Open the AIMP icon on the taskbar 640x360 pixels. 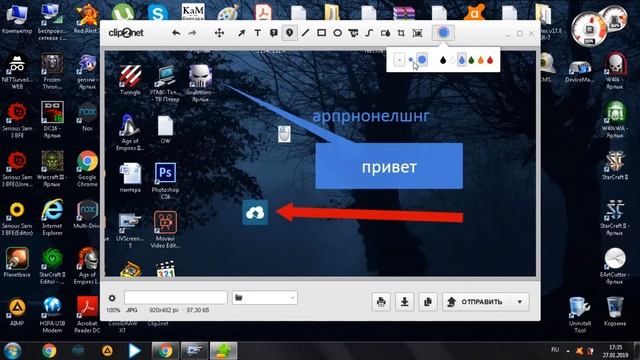[107, 351]
